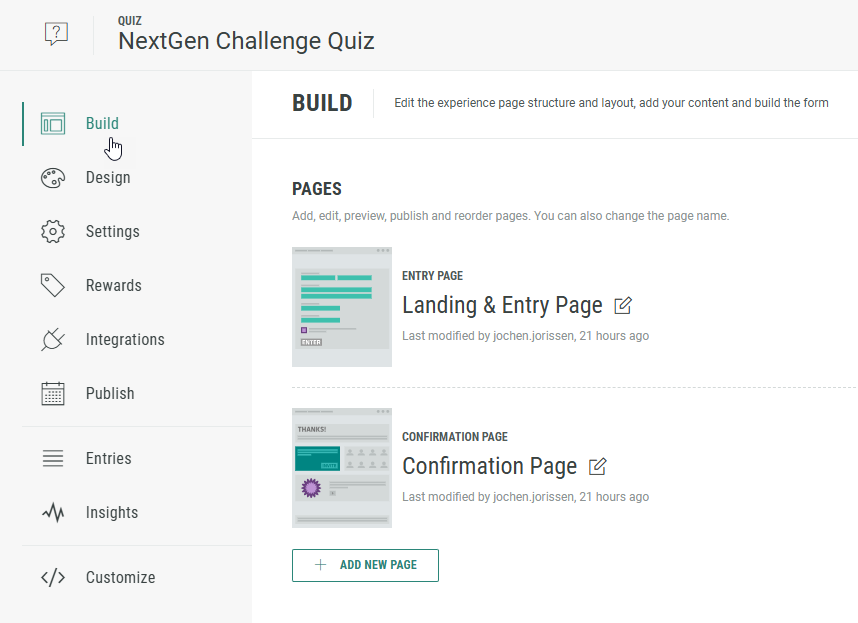Select the Rewards tag icon
Screen dimensions: 858x623
53,286
